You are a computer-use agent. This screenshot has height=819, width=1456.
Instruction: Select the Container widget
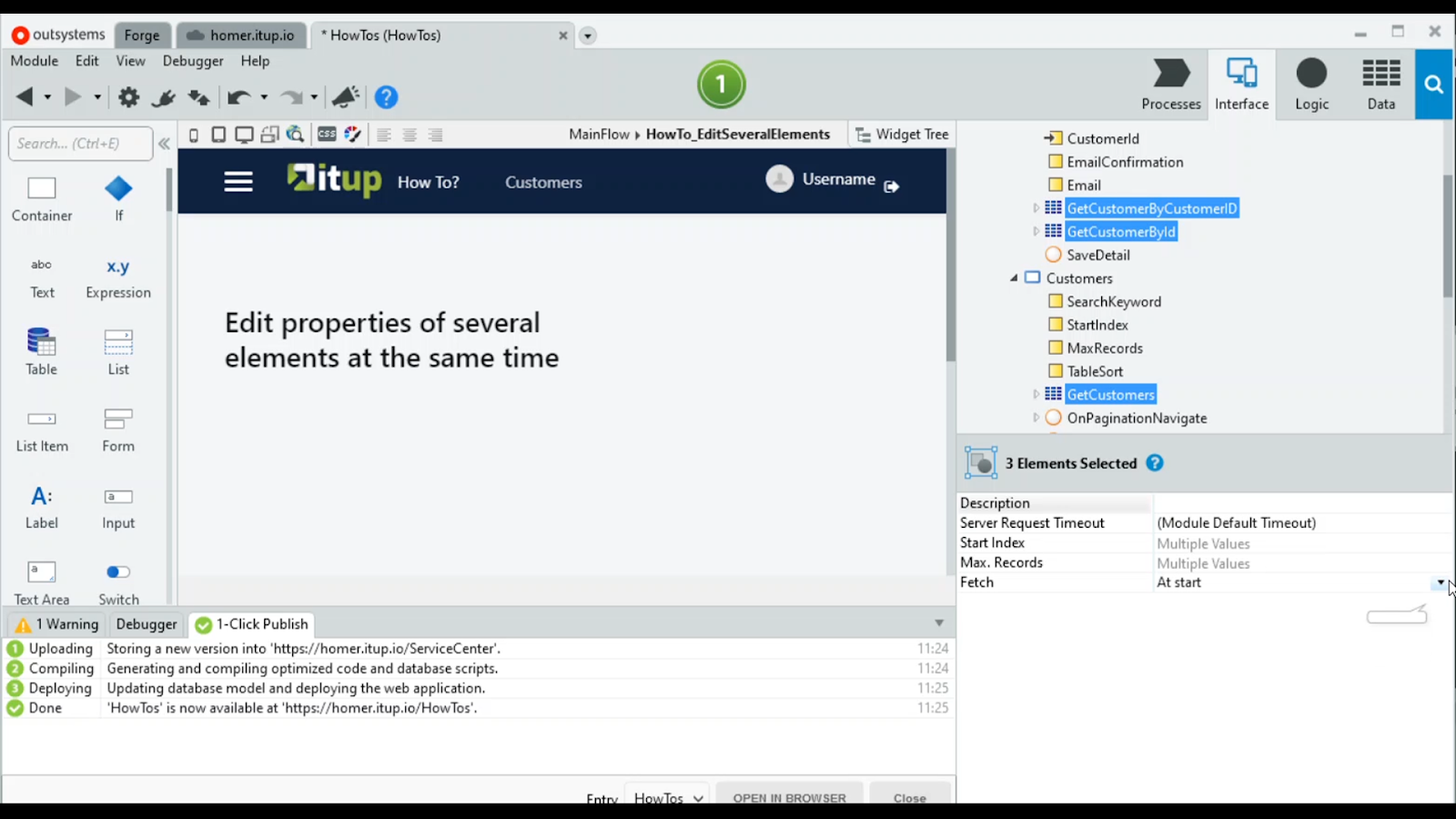pos(42,199)
